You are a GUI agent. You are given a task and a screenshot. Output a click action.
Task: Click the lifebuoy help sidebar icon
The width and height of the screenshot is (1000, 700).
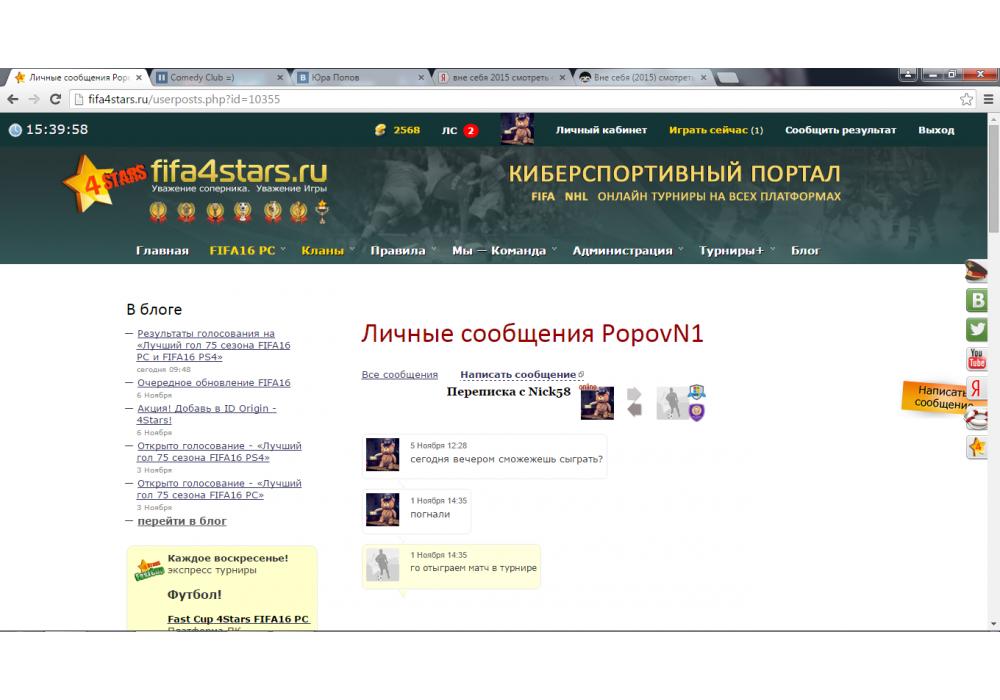coord(977,419)
